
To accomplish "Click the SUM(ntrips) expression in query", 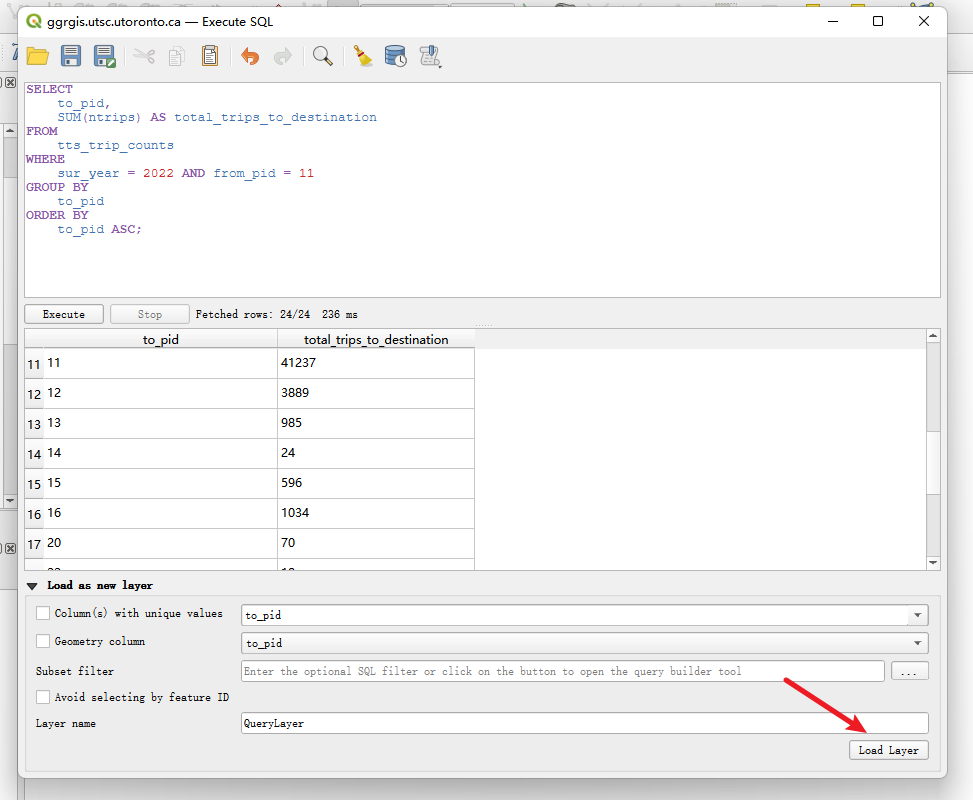I will [x=99, y=117].
